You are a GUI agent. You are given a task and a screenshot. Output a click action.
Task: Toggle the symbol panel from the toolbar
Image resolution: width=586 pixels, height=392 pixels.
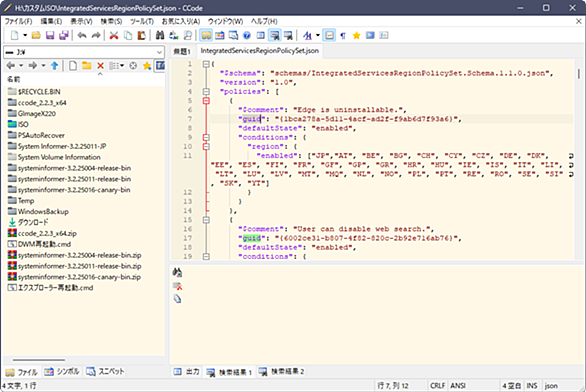point(220,36)
